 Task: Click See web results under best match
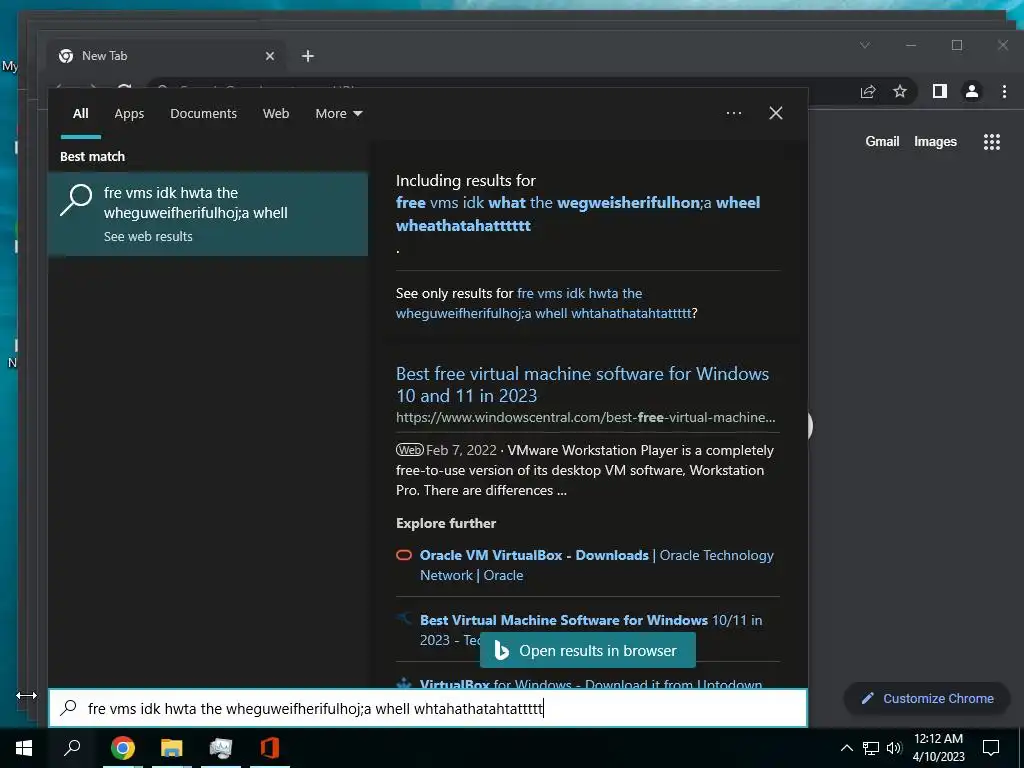[148, 236]
